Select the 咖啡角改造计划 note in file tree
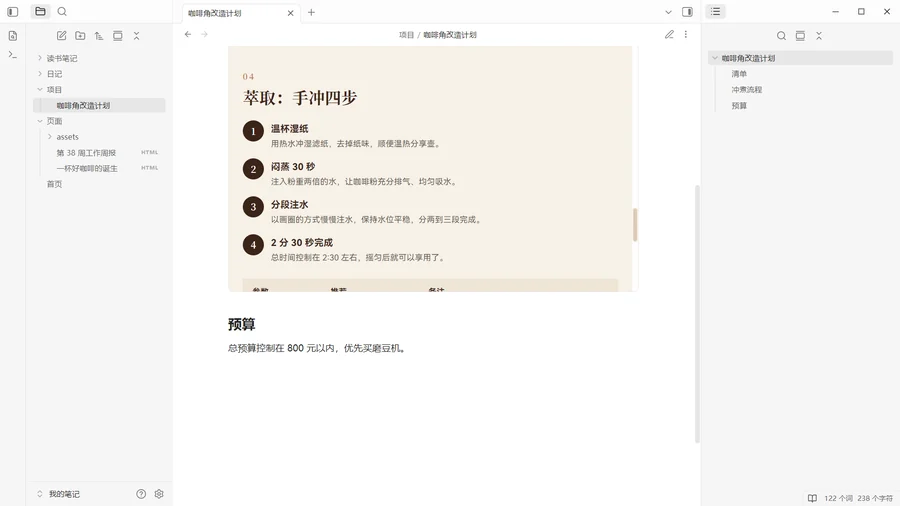This screenshot has height=506, width=900. click(99, 105)
